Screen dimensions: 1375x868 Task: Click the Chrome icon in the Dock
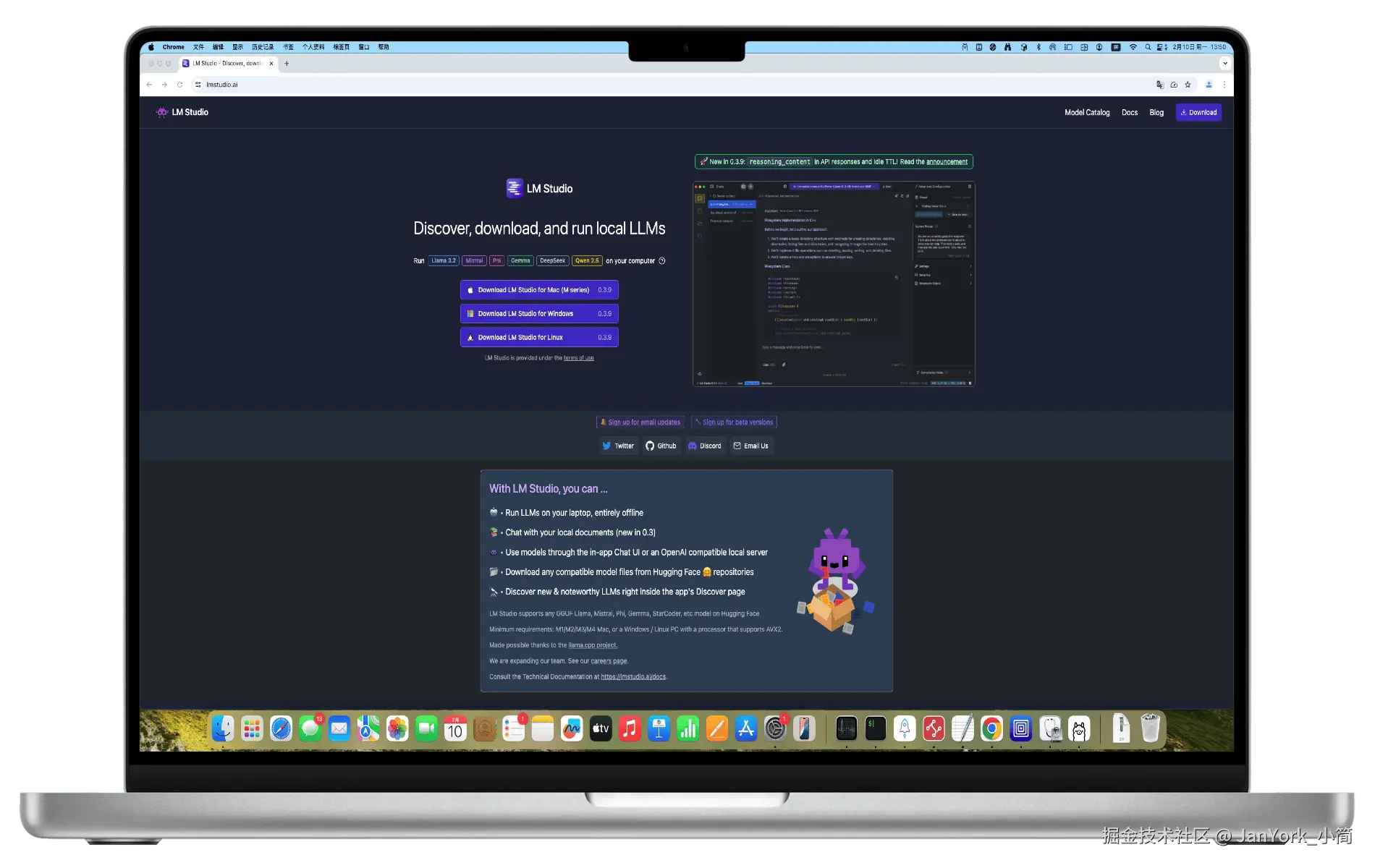click(x=991, y=728)
